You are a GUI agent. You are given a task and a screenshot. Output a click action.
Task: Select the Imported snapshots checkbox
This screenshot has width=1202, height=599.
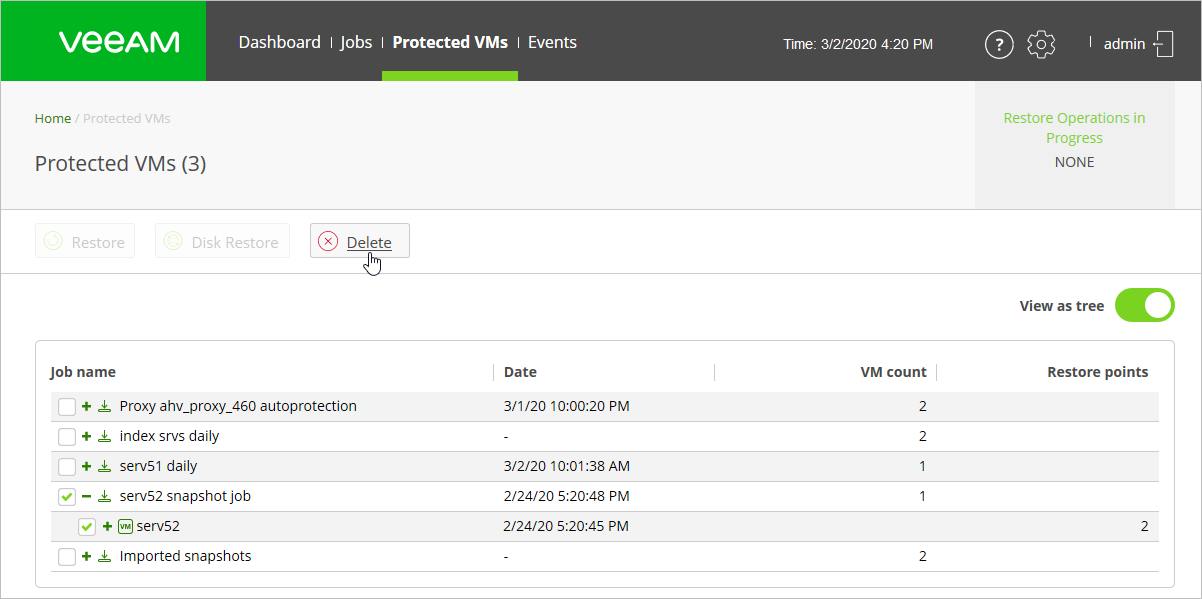tap(67, 557)
